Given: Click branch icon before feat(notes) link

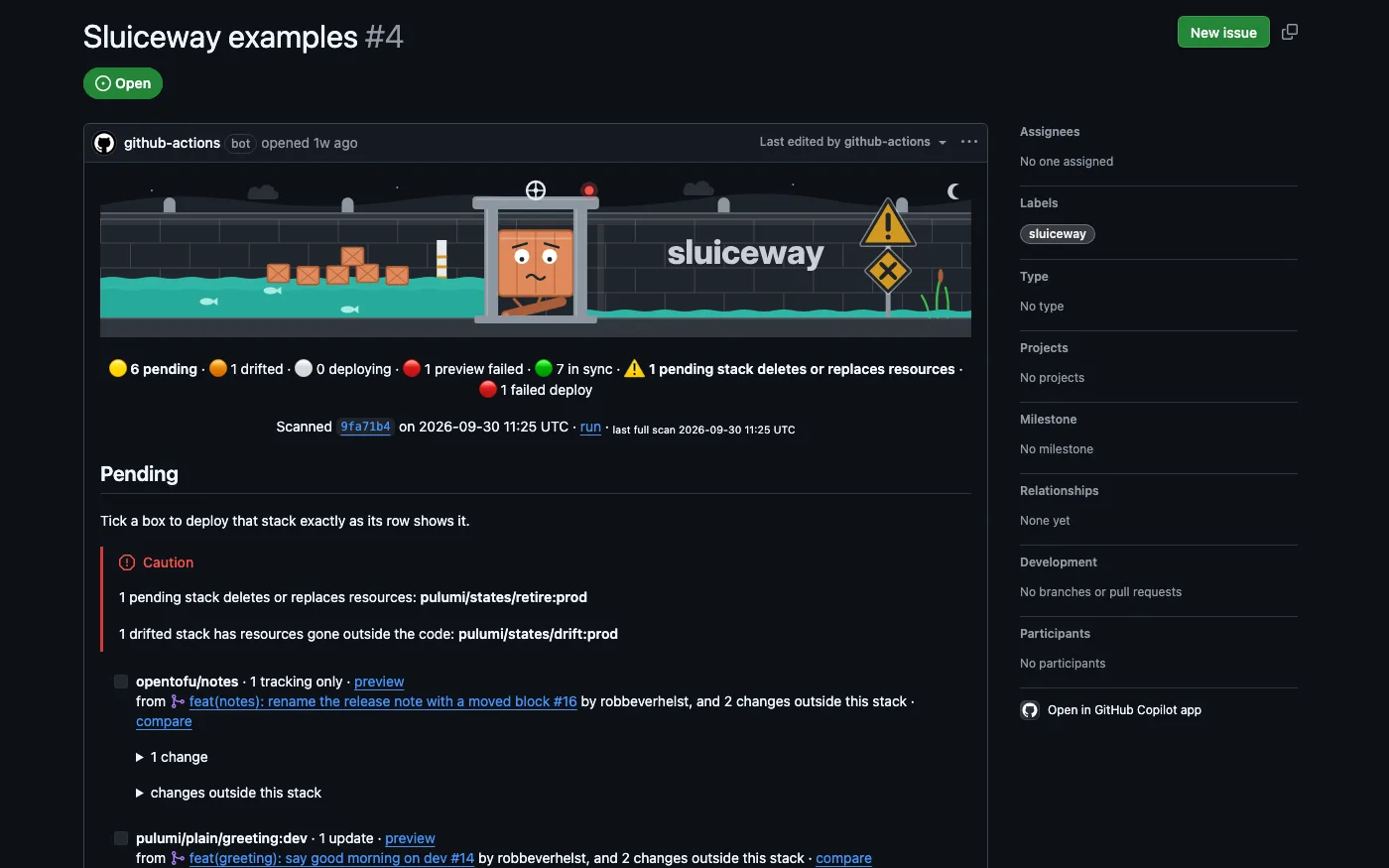Looking at the screenshot, I should pyautogui.click(x=178, y=701).
